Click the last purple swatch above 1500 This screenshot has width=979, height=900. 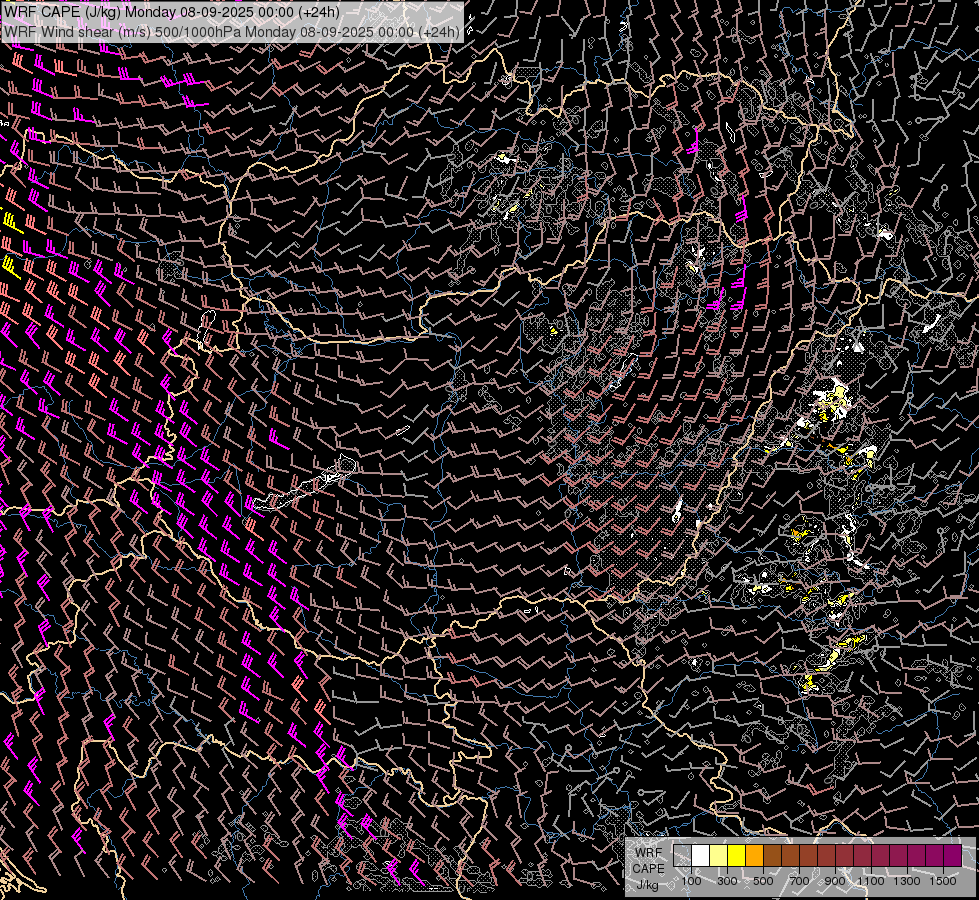953,856
